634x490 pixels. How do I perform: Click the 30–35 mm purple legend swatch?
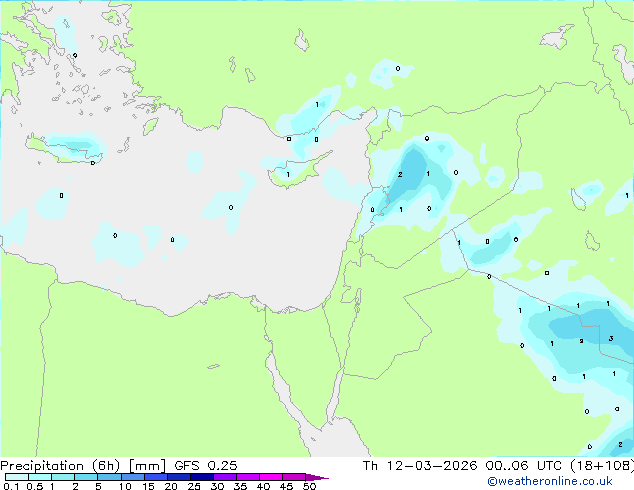click(225, 477)
